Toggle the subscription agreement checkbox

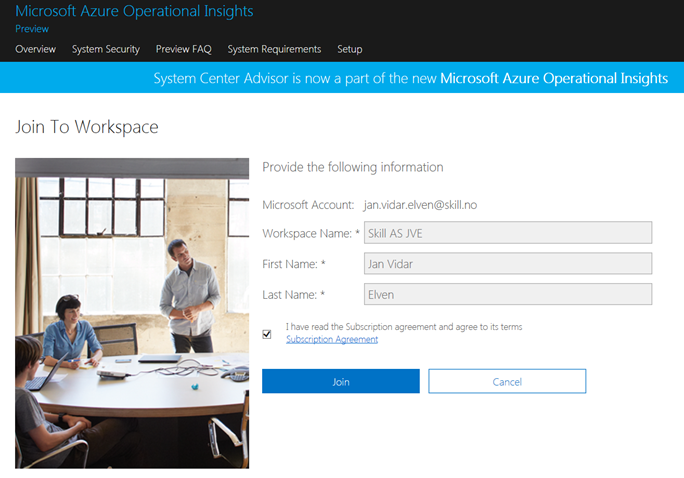(x=267, y=334)
